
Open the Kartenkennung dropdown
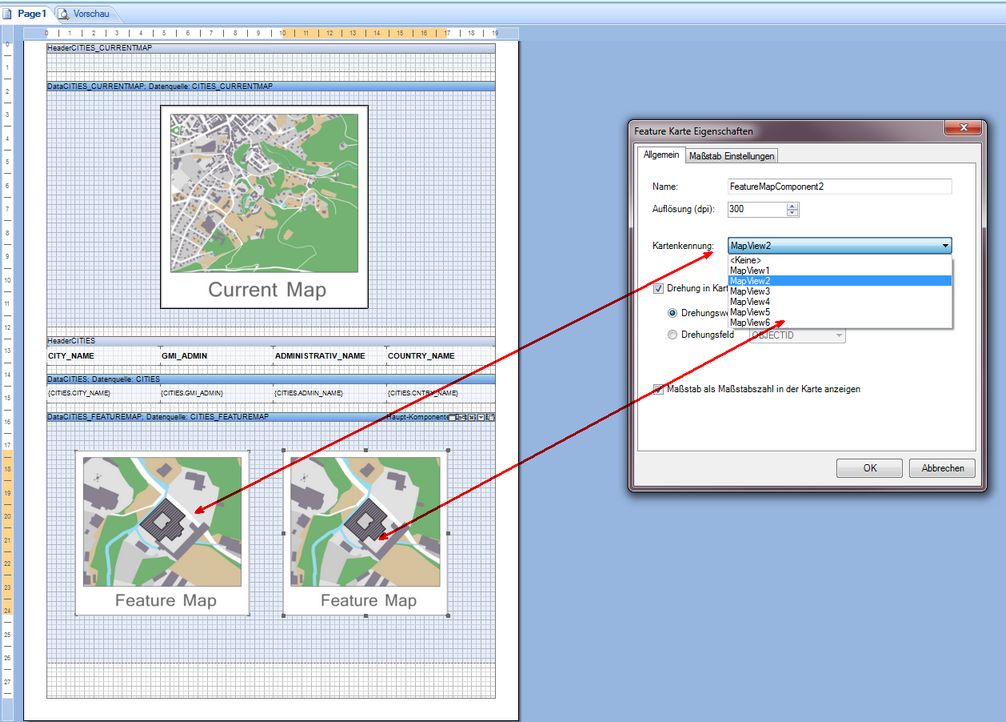click(946, 245)
